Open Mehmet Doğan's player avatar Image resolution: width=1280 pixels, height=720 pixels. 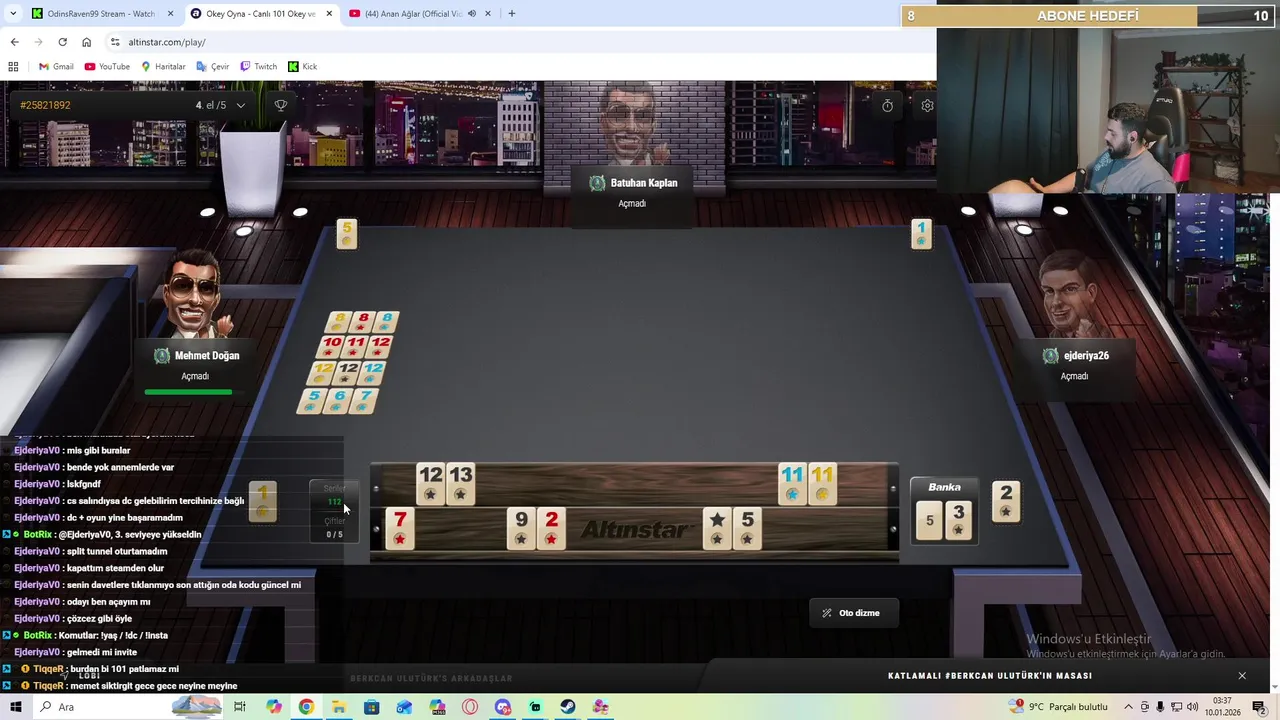coord(197,293)
